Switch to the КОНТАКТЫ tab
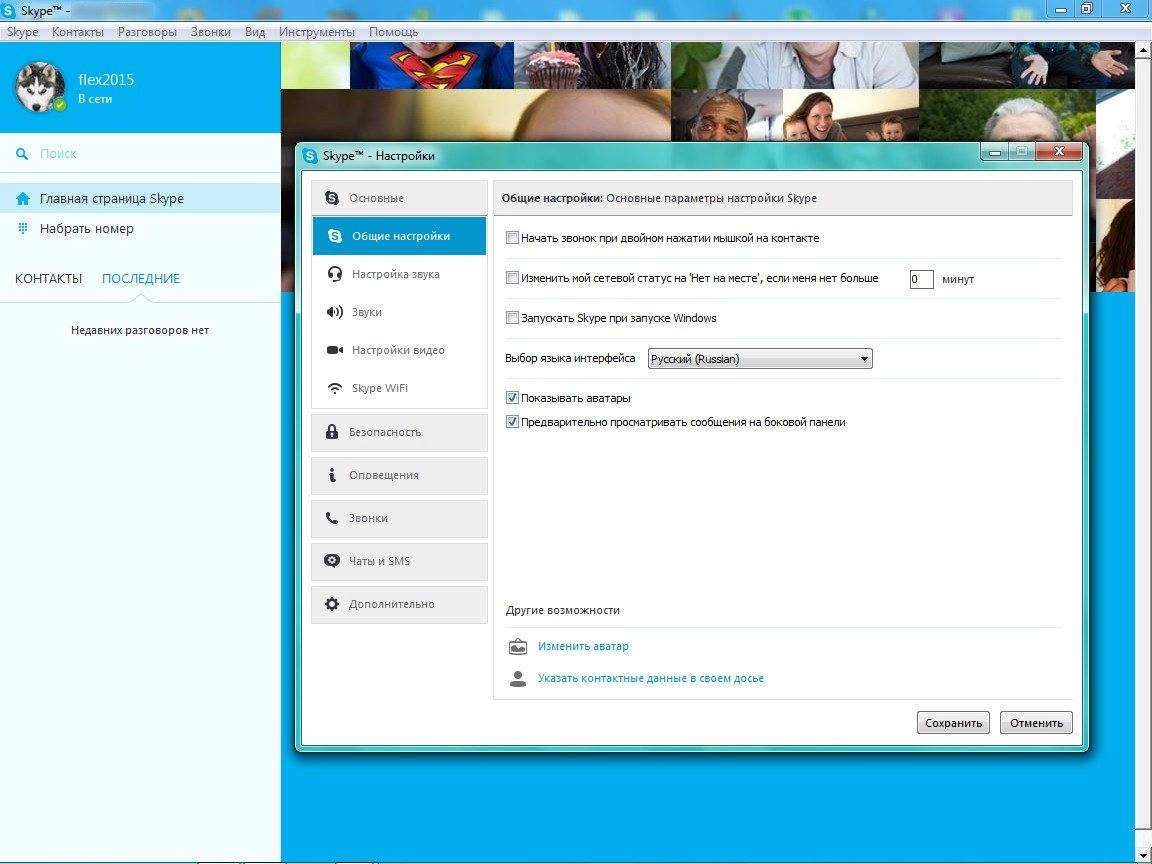Image resolution: width=1152 pixels, height=864 pixels. pos(48,278)
